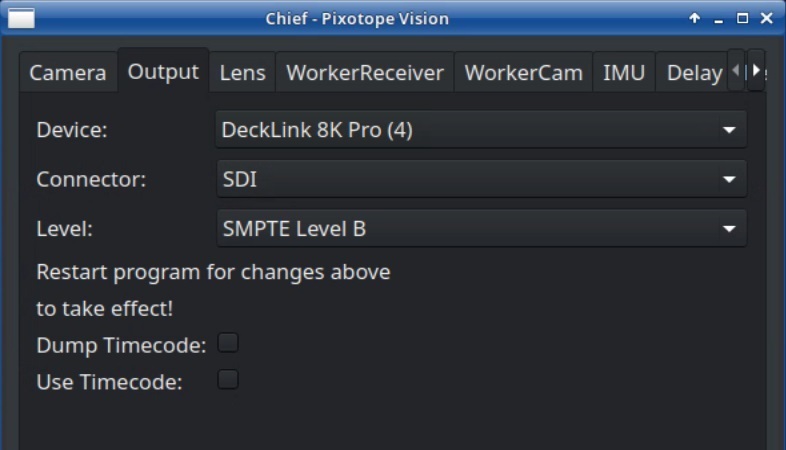Minimize the Chief window
The width and height of the screenshot is (786, 450).
pos(719,18)
